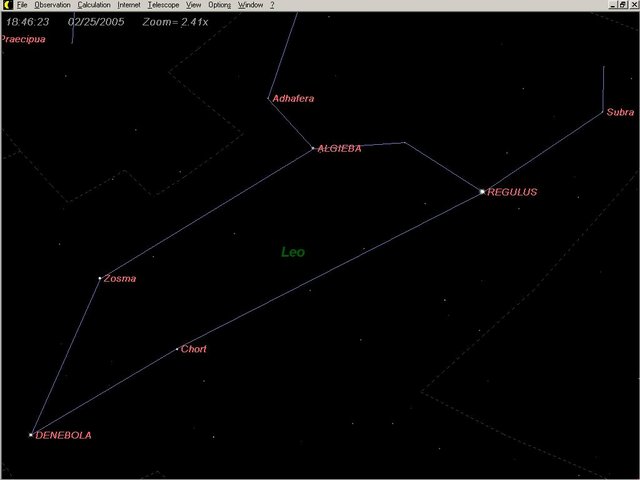Screen dimensions: 640x480
Task: Select the star REGULUS on the map
Action: point(482,191)
